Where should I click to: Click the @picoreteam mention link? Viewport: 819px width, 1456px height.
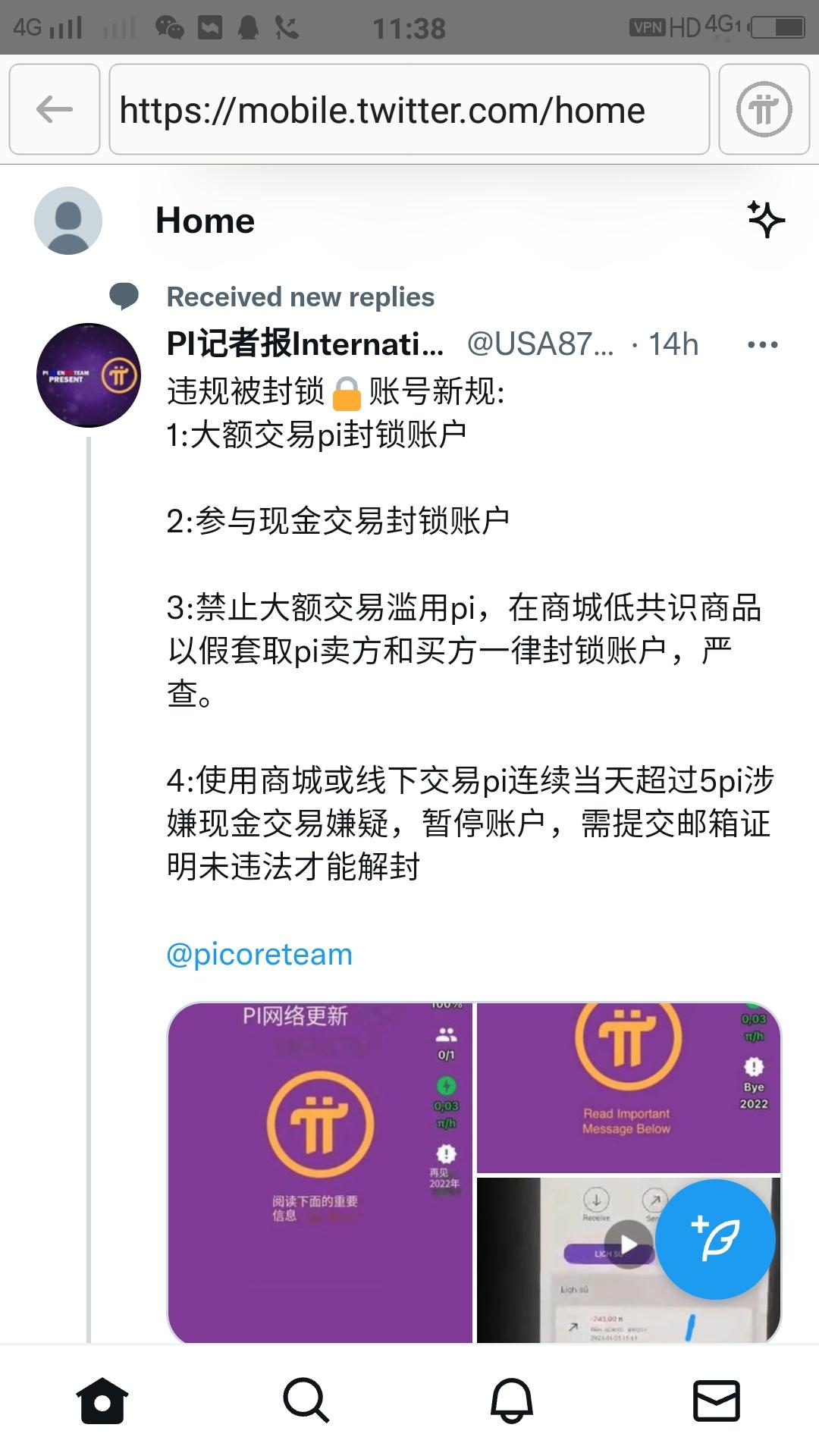tap(259, 954)
